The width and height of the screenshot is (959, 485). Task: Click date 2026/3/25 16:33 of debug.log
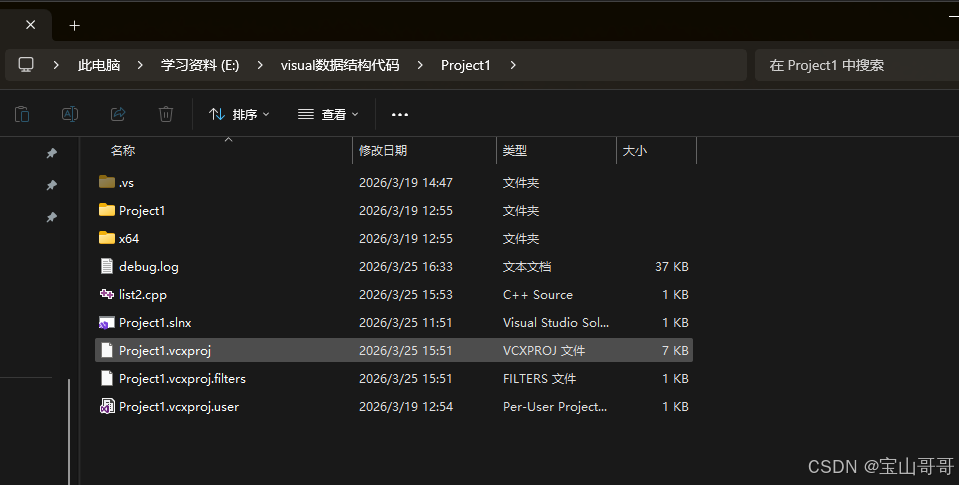pyautogui.click(x=406, y=267)
